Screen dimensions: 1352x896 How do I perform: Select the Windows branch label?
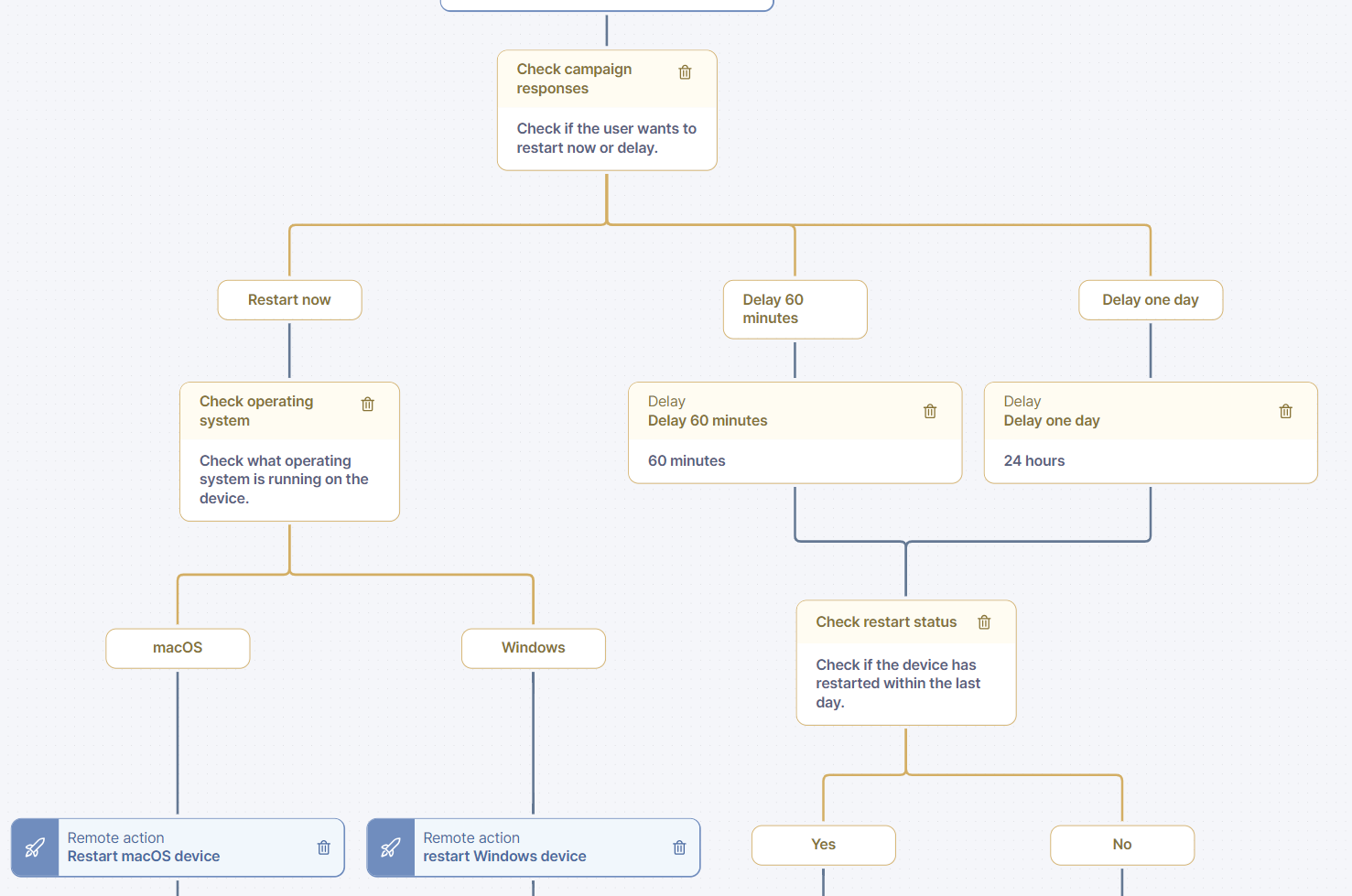533,648
